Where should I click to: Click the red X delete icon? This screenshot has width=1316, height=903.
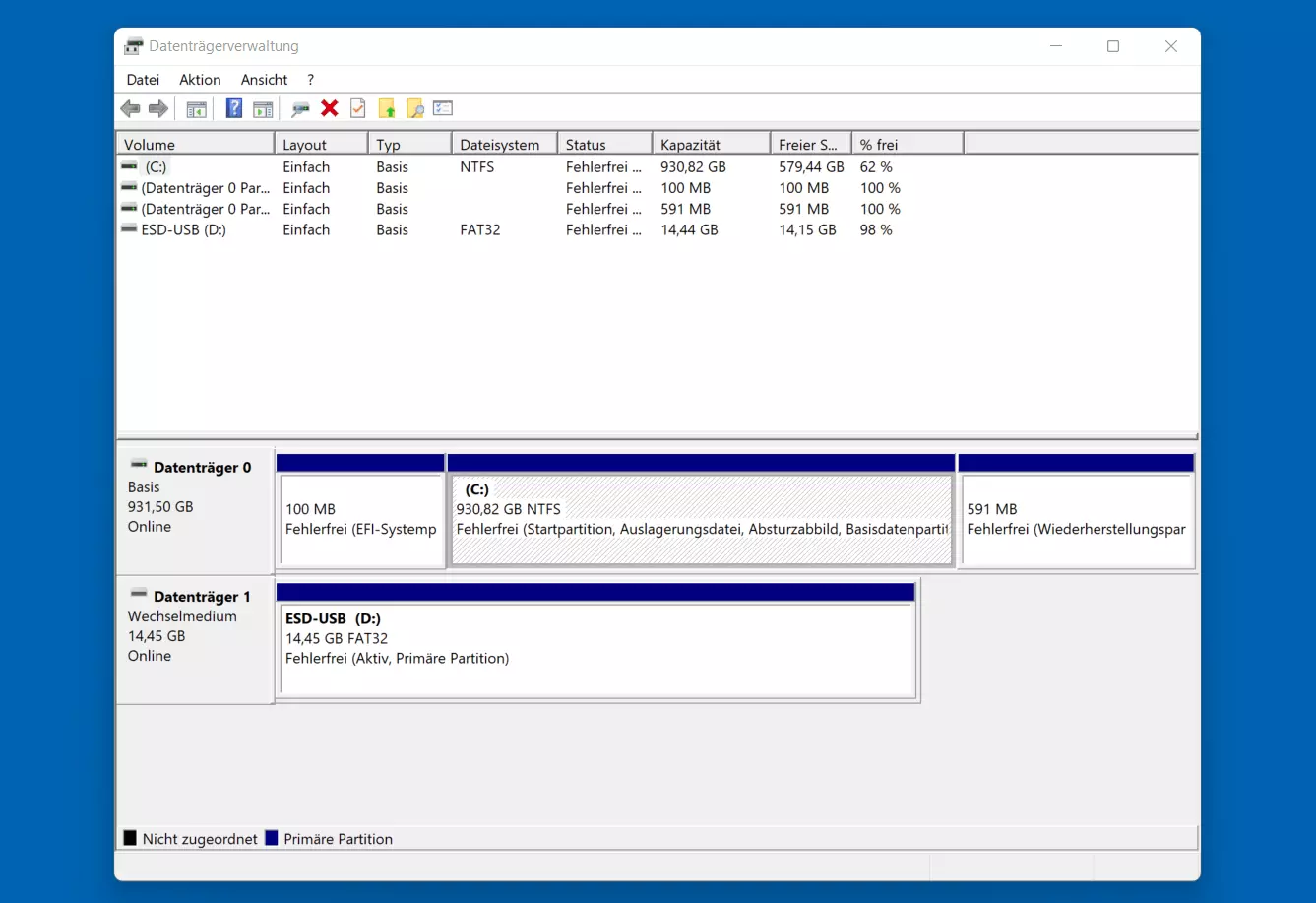(x=330, y=108)
